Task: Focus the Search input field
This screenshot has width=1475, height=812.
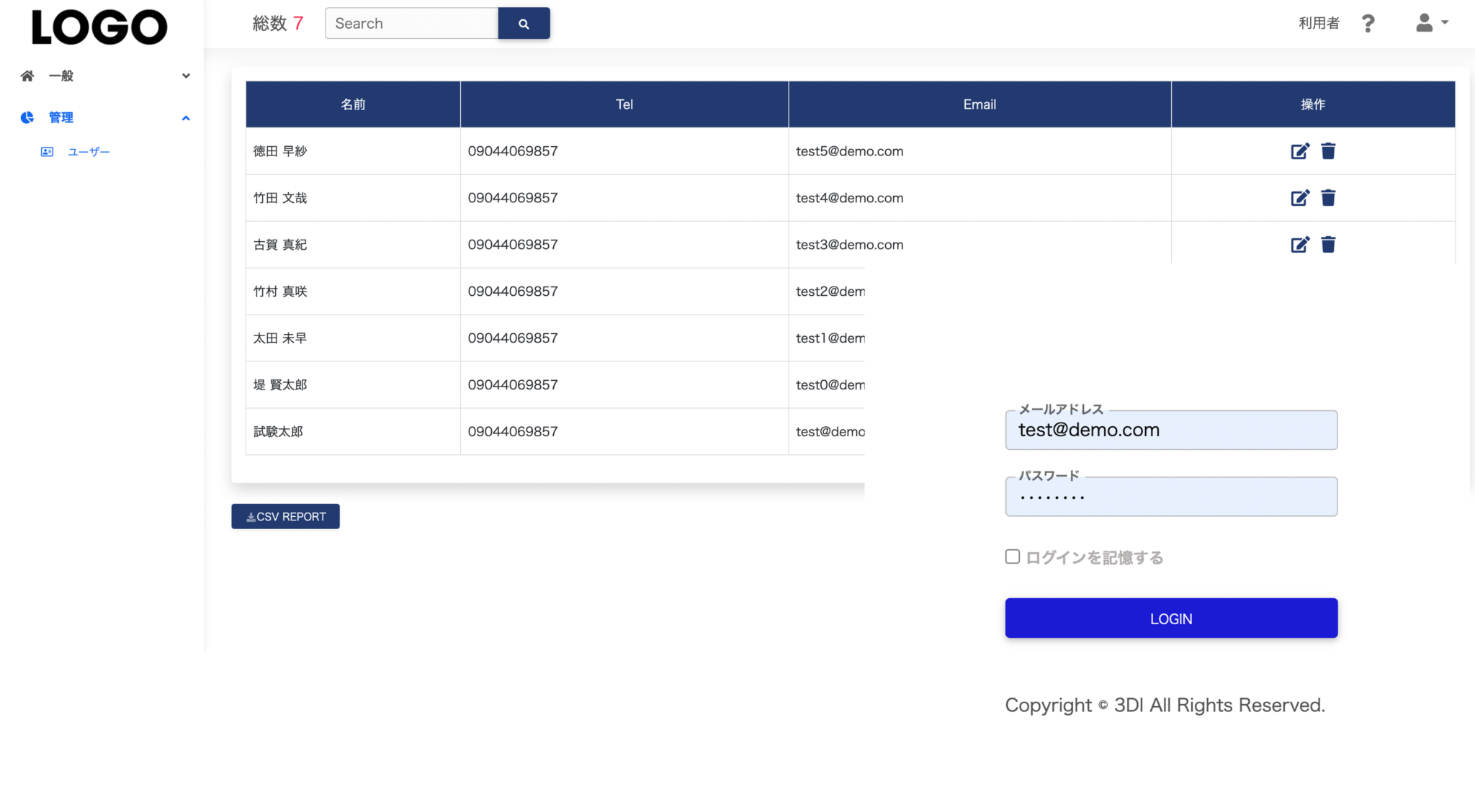Action: (411, 24)
